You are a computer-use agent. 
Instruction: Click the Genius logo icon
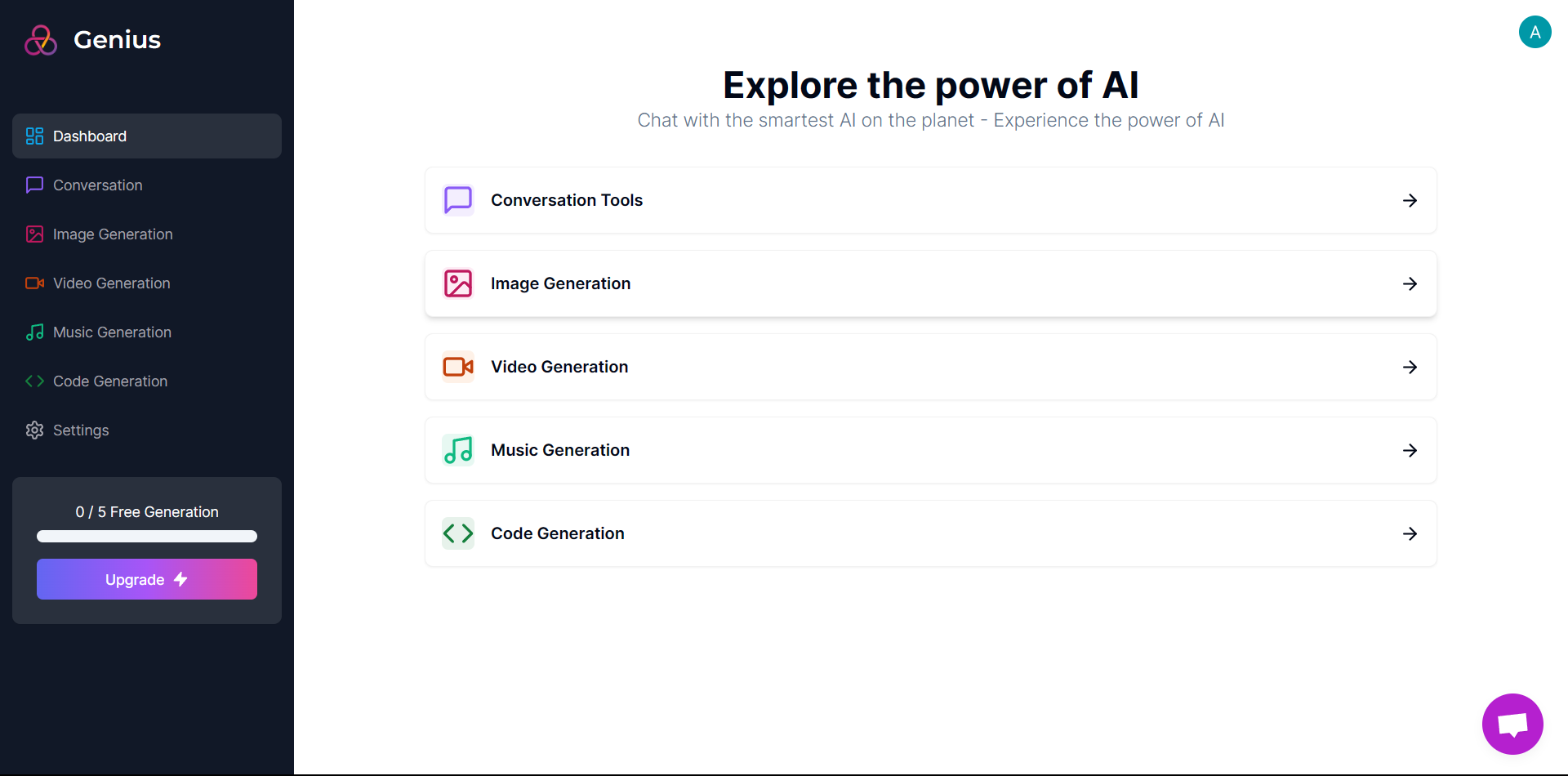[x=41, y=39]
